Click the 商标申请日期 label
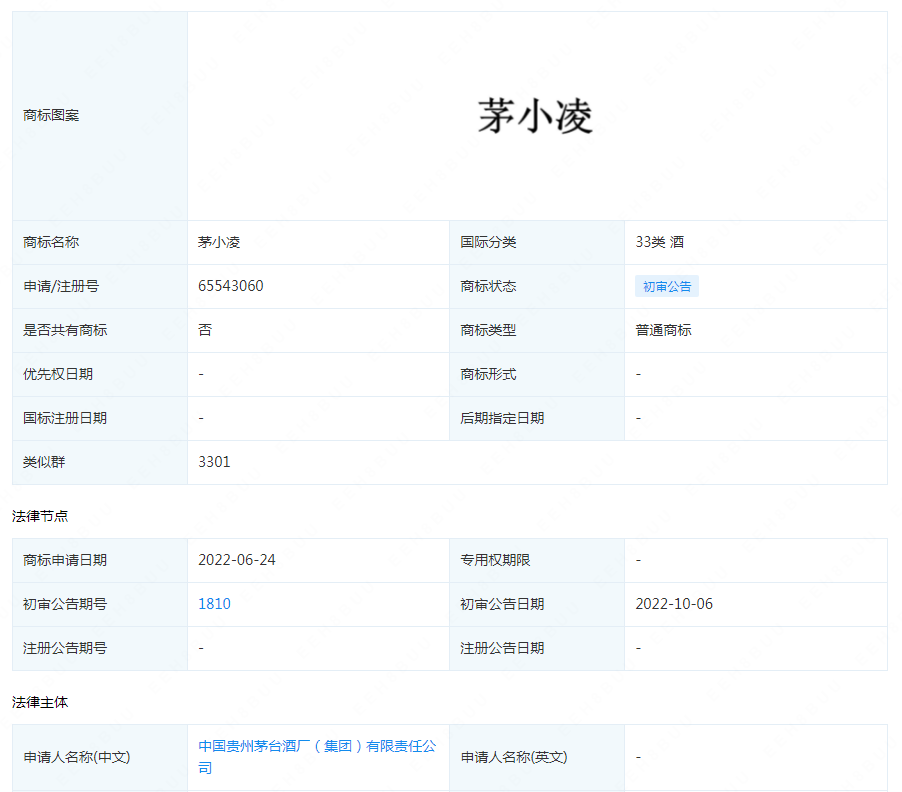Viewport: 902px width, 792px height. (x=65, y=560)
